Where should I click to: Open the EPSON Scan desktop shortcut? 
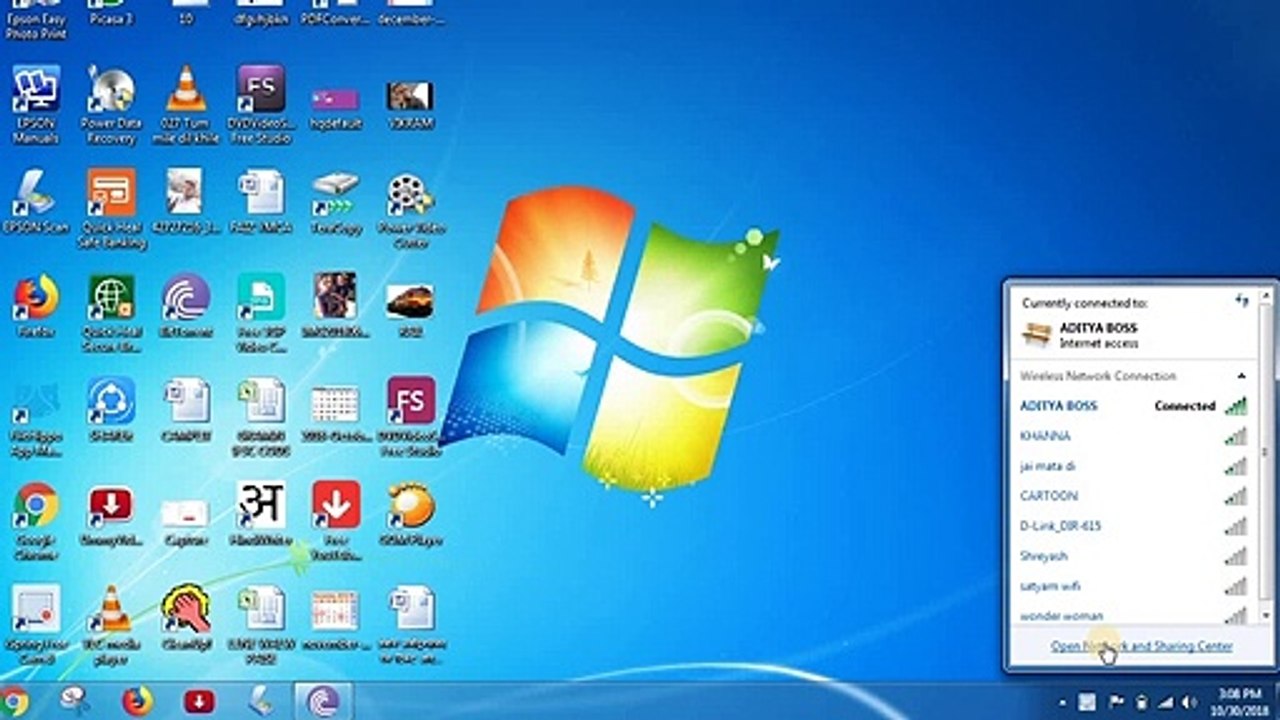click(x=36, y=201)
